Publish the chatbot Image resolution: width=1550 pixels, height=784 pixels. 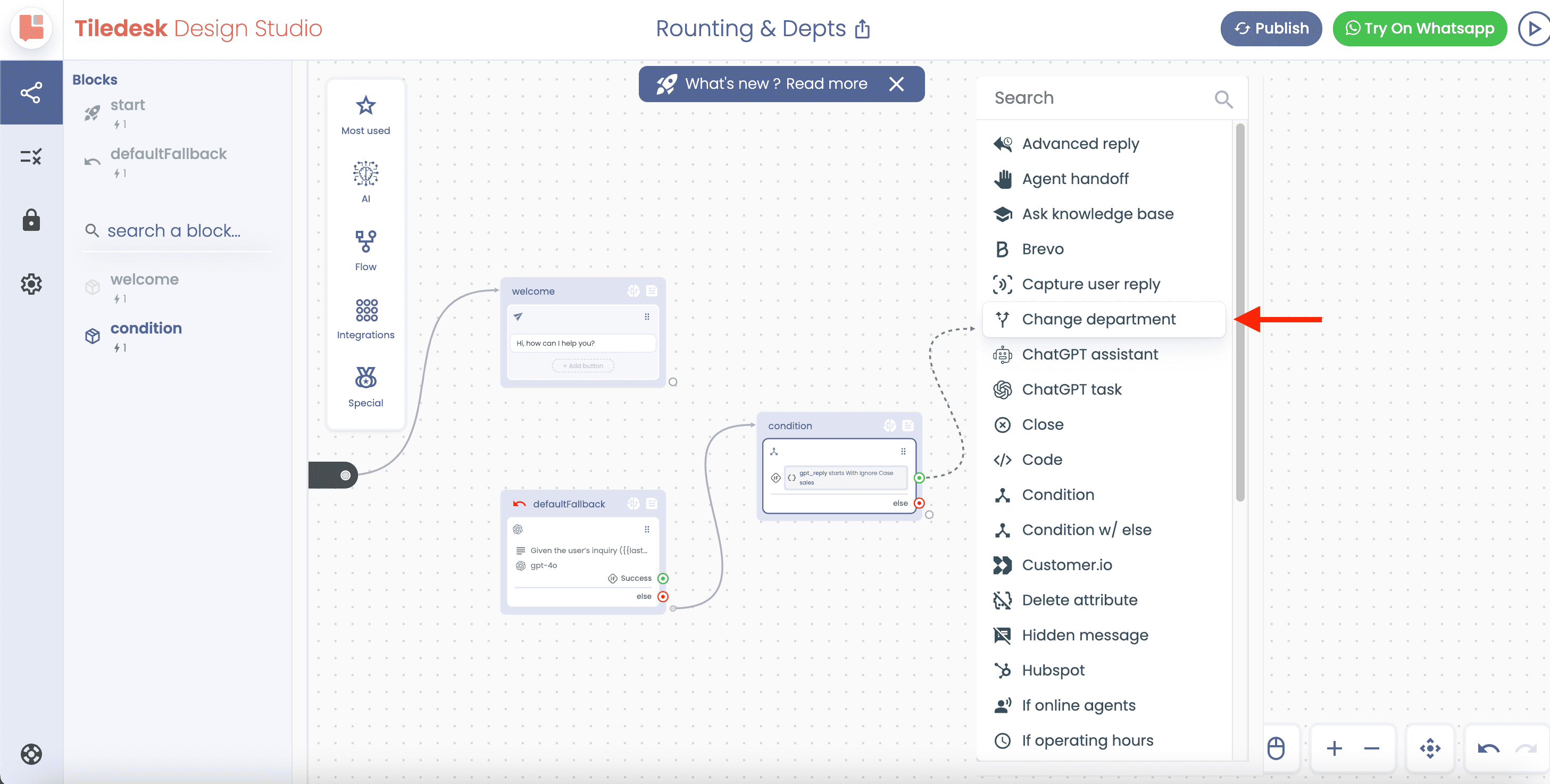coord(1271,28)
